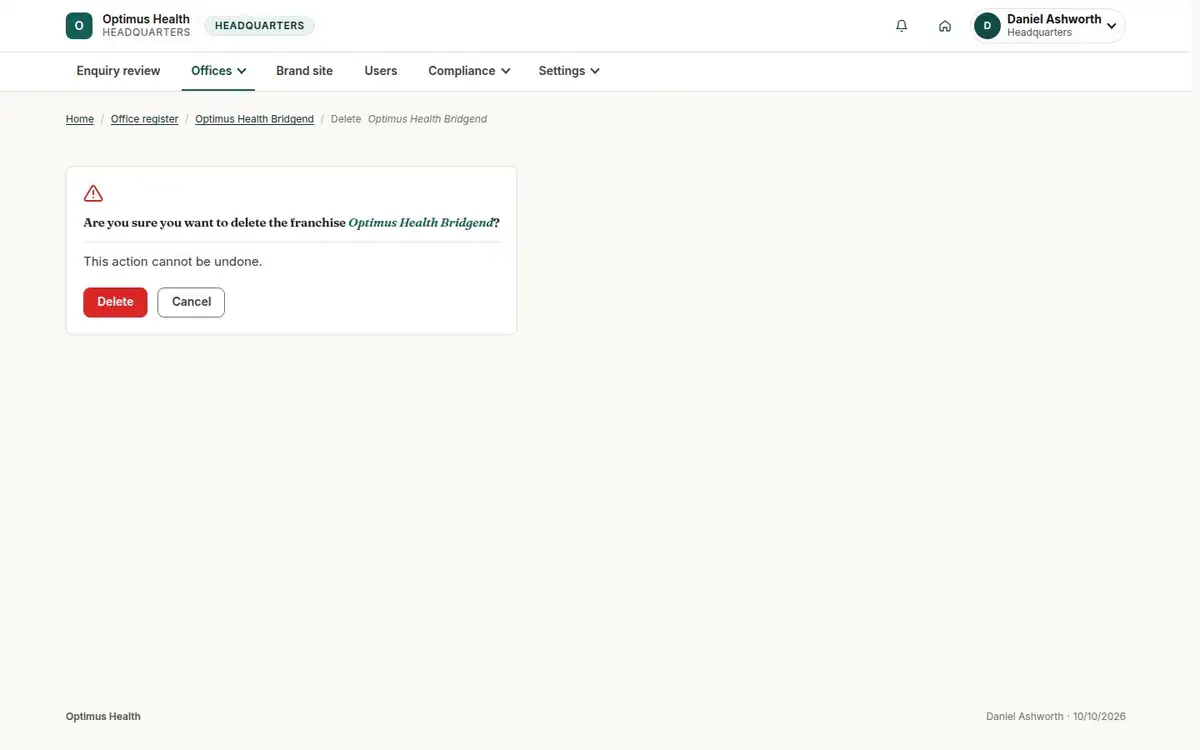
Task: Click Daniel Ashworth's avatar circle
Action: 987,26
